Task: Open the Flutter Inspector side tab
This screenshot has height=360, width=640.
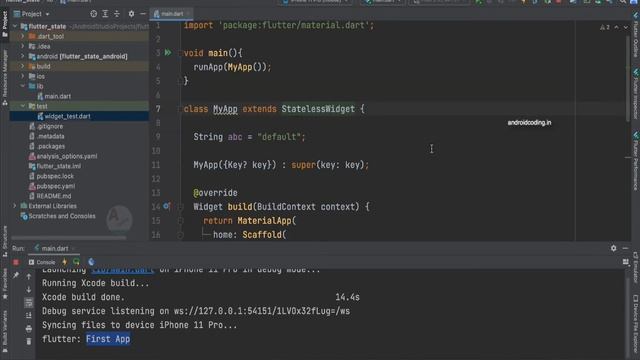Action: coord(636,94)
